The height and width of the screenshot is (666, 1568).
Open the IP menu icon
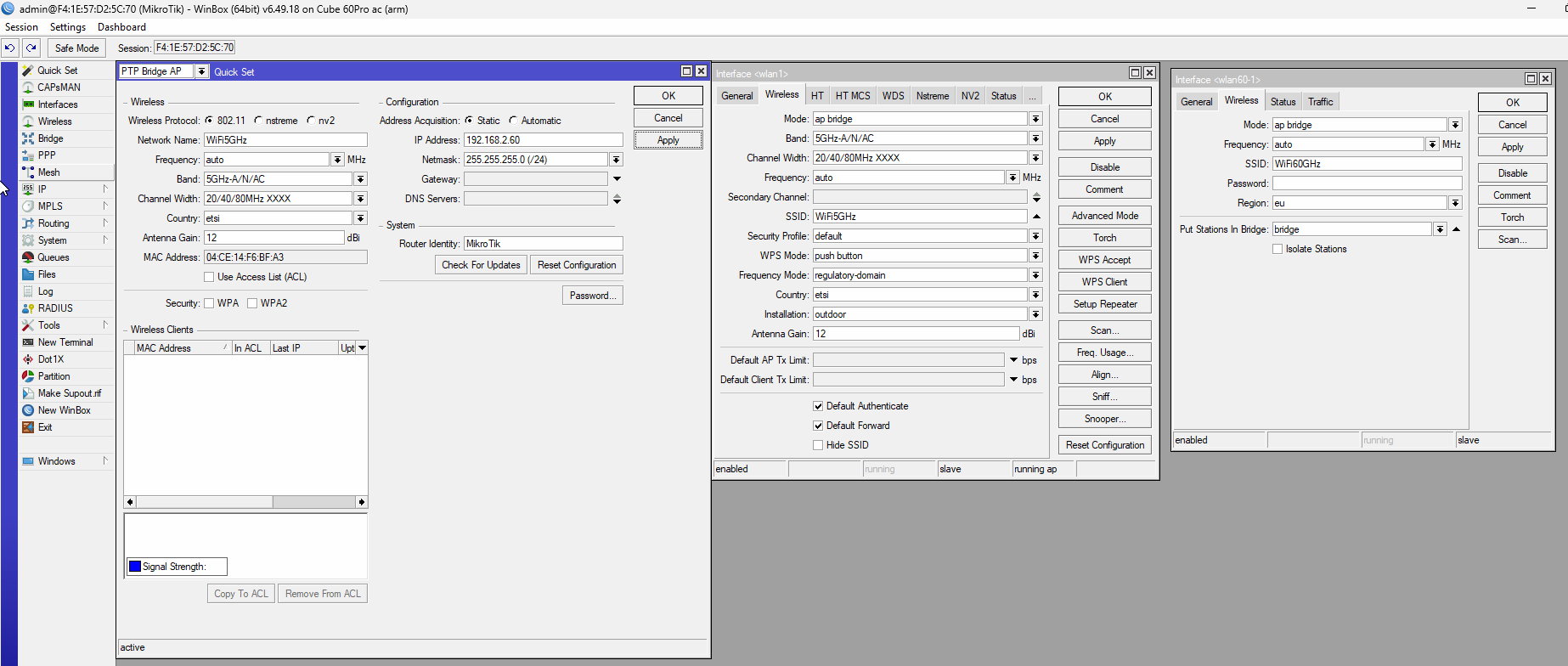coord(28,189)
